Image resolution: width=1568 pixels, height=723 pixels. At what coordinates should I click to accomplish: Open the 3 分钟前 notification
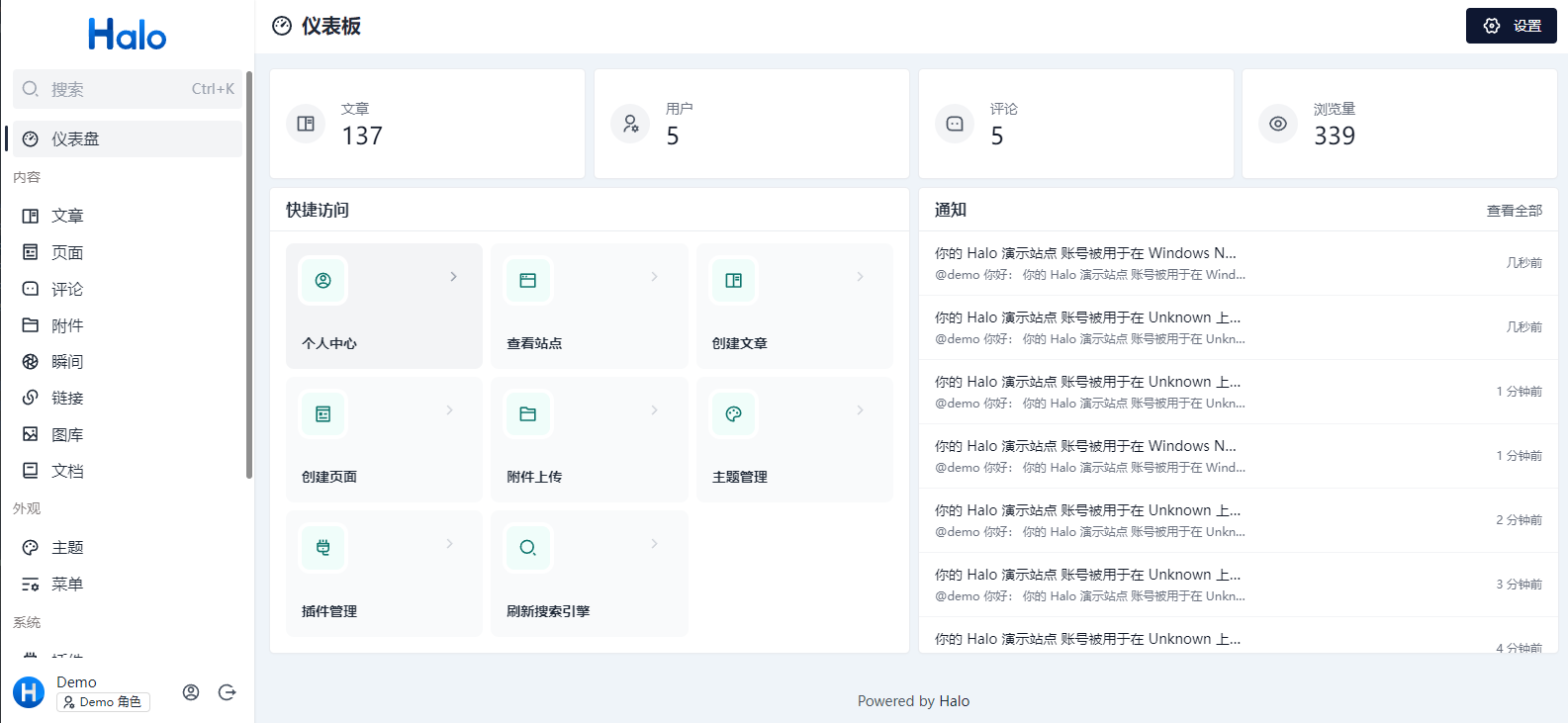tap(1238, 585)
